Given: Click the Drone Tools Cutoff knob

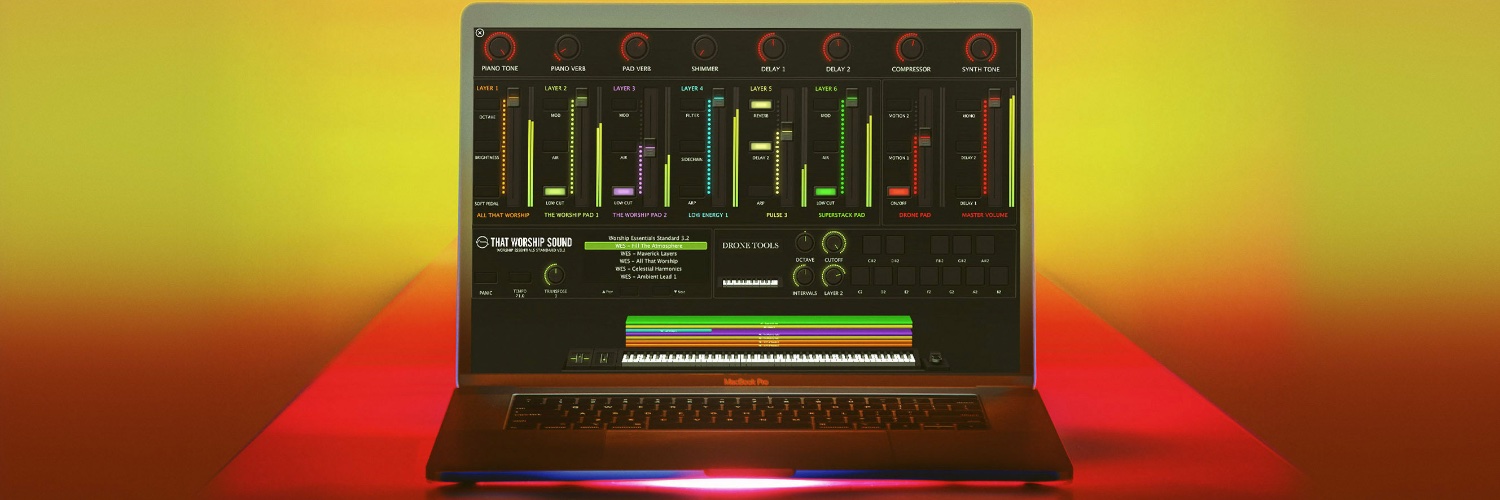Looking at the screenshot, I should tap(834, 242).
